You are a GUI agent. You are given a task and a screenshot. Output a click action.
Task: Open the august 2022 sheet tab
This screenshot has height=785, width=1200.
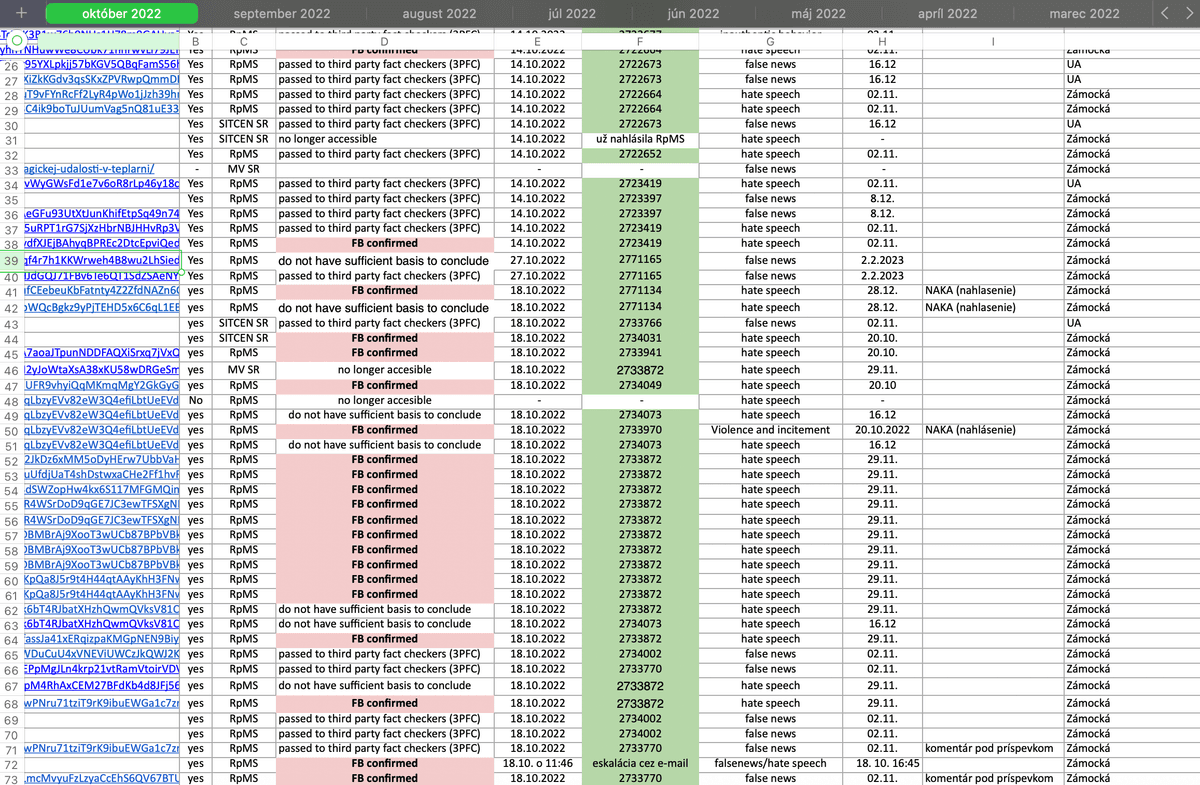click(x=439, y=14)
